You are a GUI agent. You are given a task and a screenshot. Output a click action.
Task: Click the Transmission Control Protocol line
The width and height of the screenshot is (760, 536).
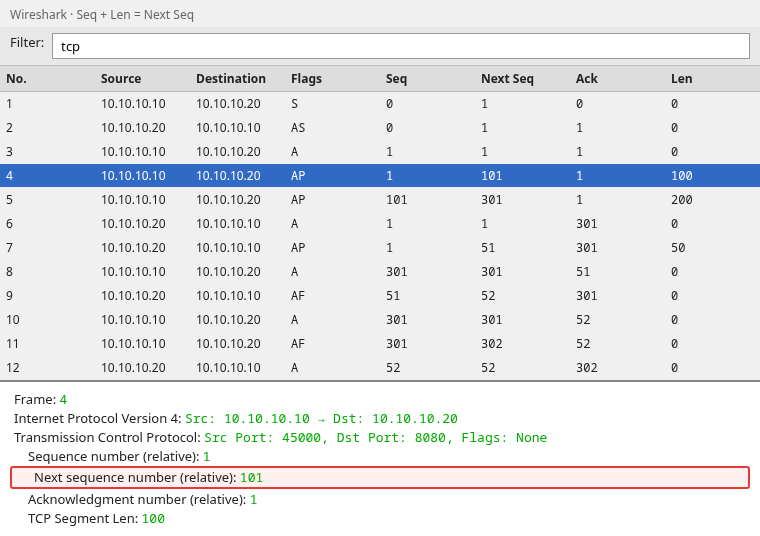(x=280, y=438)
